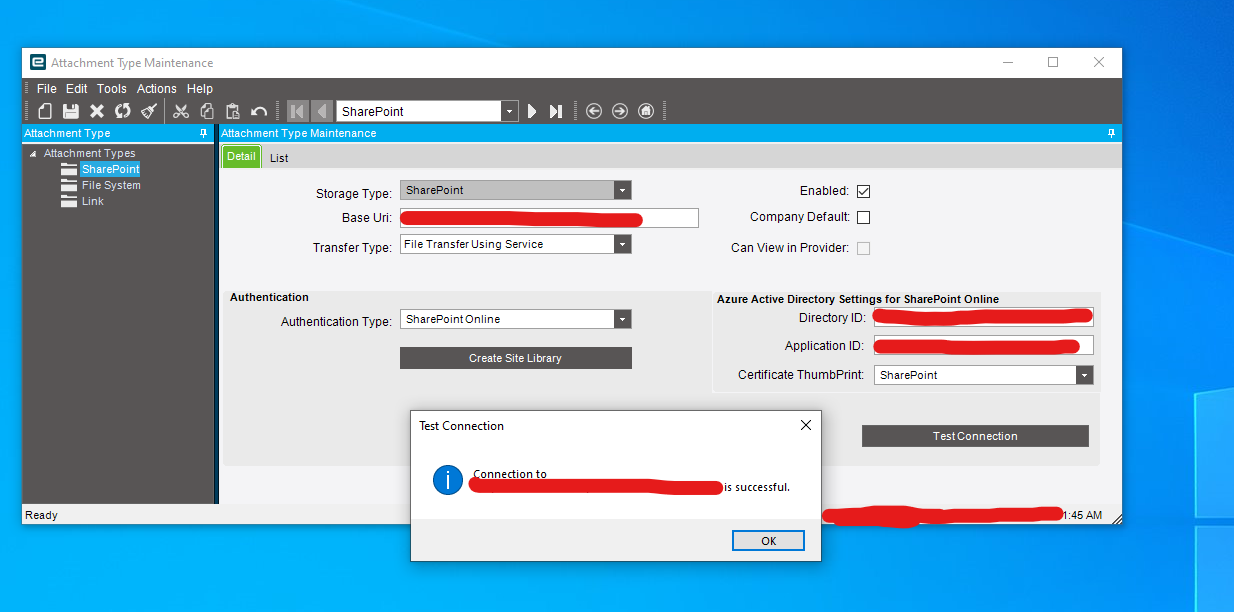Open the Transfer Type dropdown
1234x612 pixels.
point(623,244)
